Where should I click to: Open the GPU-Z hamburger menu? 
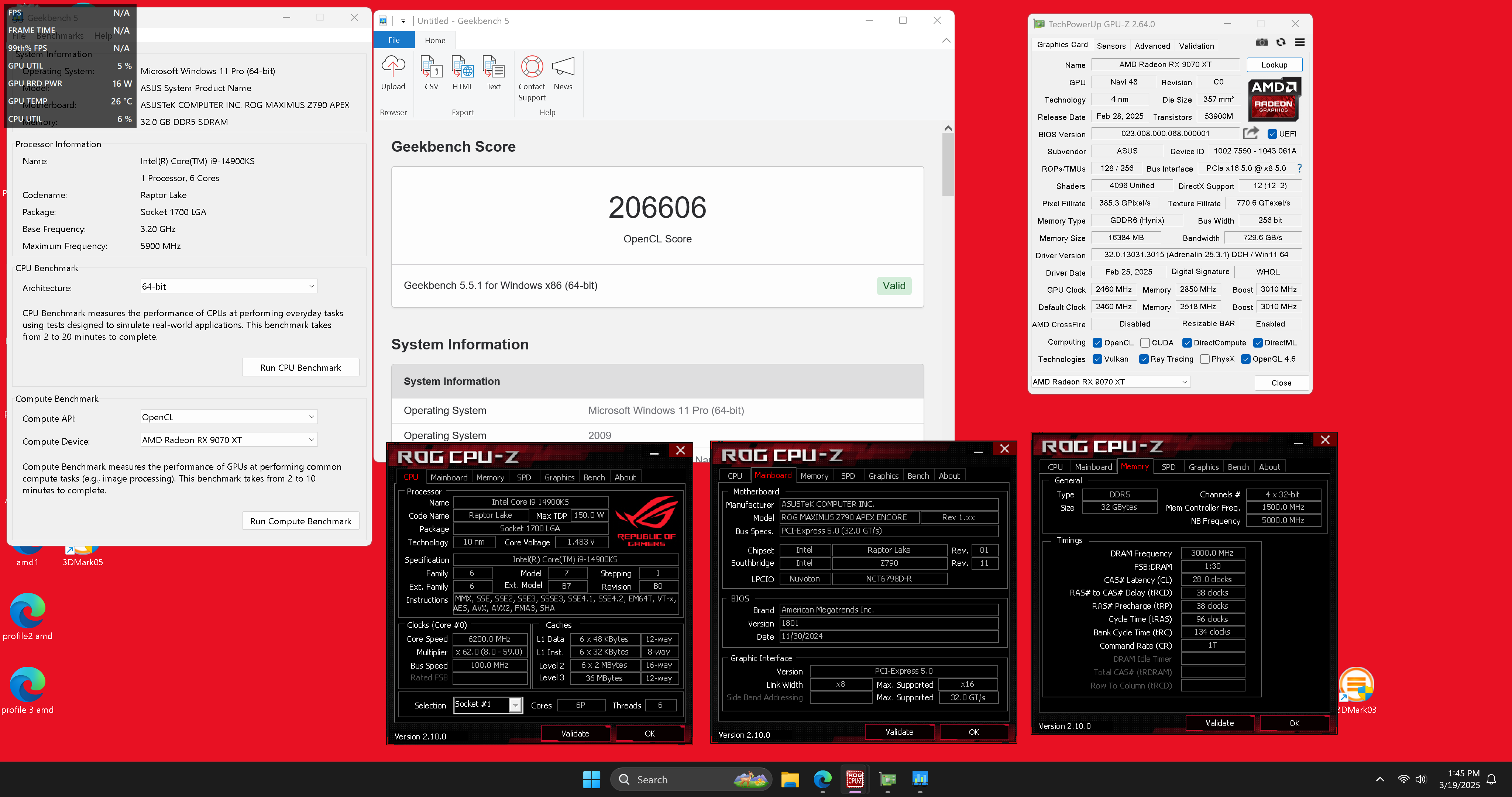(1299, 42)
